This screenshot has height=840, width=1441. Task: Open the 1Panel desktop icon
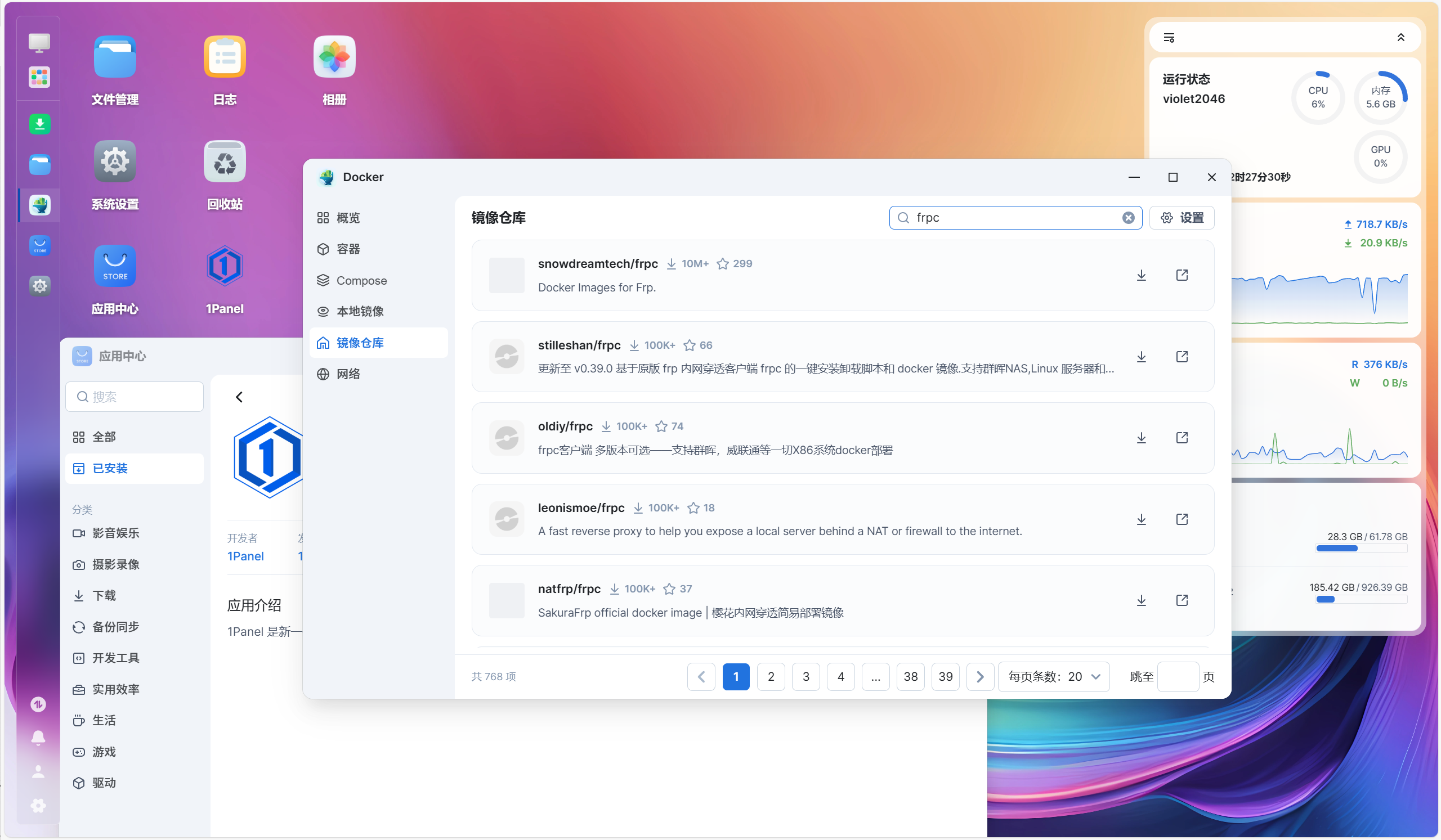(224, 267)
